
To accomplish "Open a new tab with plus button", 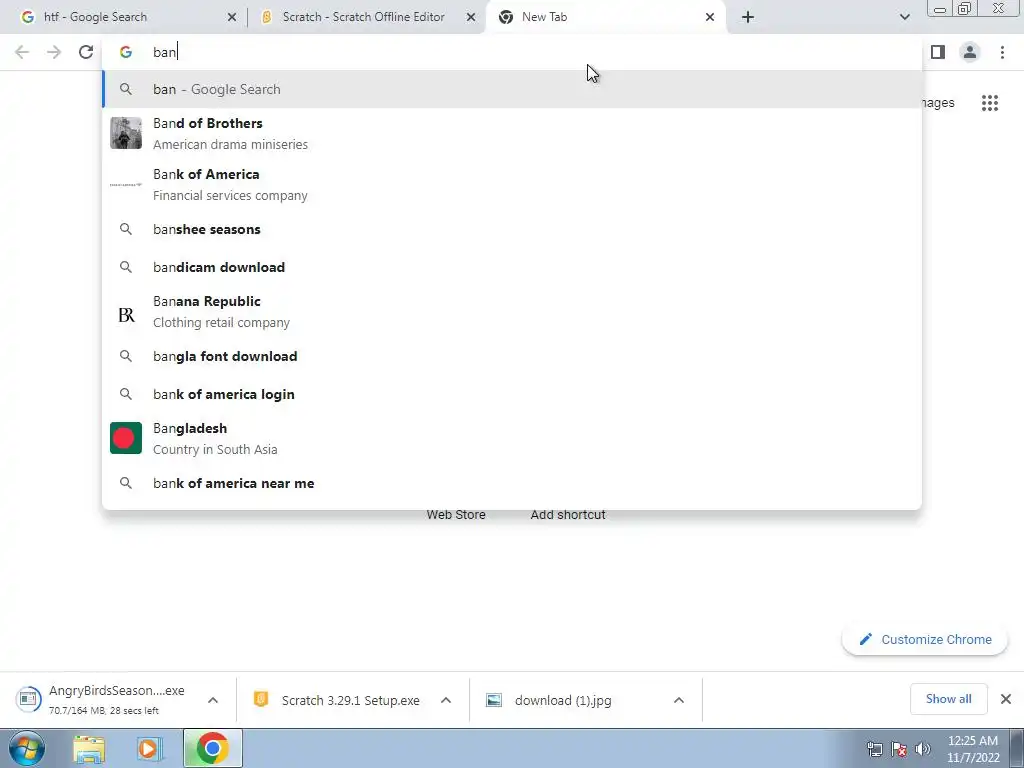I will pos(748,17).
